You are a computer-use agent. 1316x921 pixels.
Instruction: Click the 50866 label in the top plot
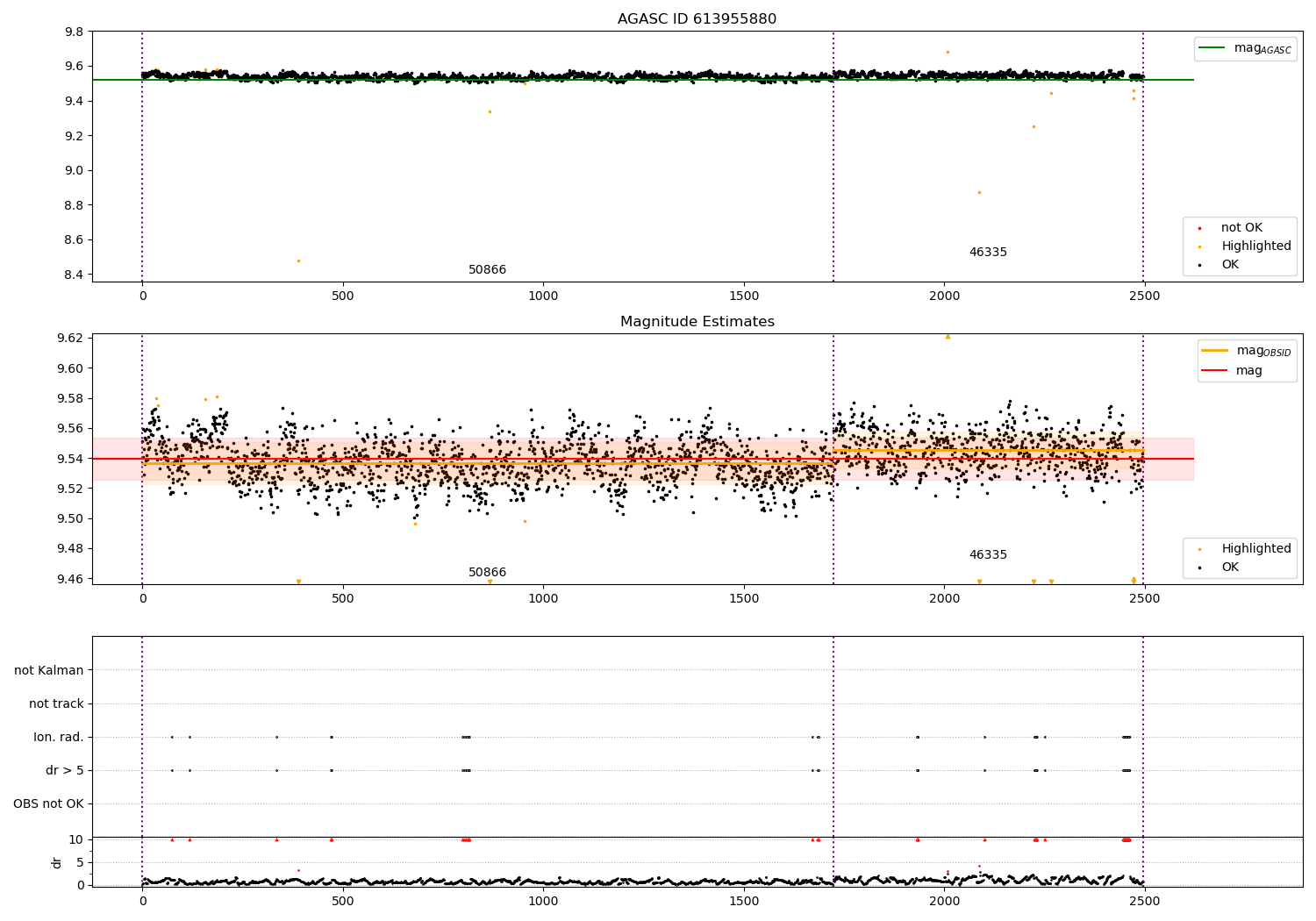487,270
